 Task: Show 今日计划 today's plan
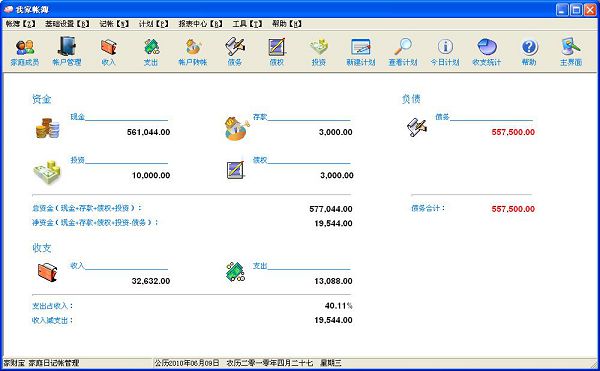pos(445,52)
